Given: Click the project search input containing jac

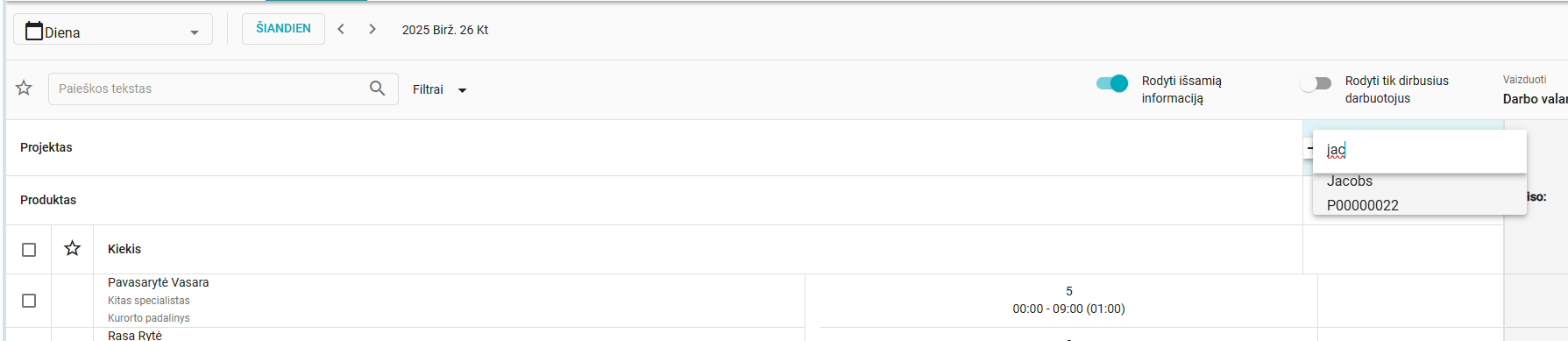Looking at the screenshot, I should 1420,151.
